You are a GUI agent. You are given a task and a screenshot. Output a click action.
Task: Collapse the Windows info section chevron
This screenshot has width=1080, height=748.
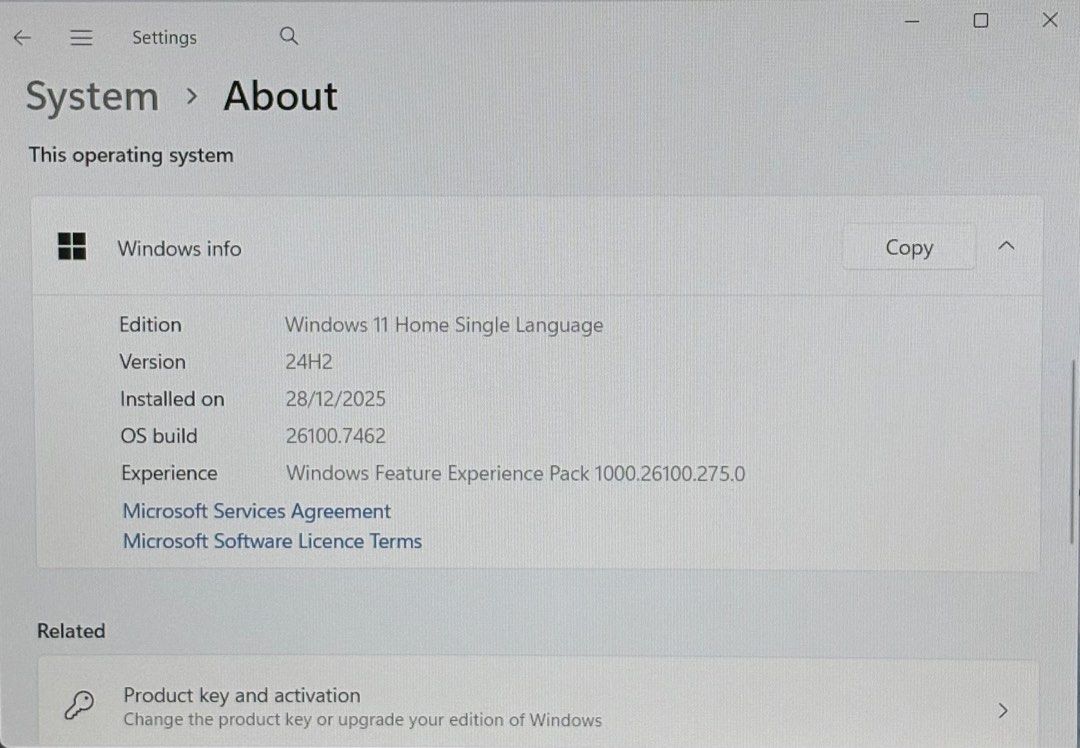(x=1006, y=247)
